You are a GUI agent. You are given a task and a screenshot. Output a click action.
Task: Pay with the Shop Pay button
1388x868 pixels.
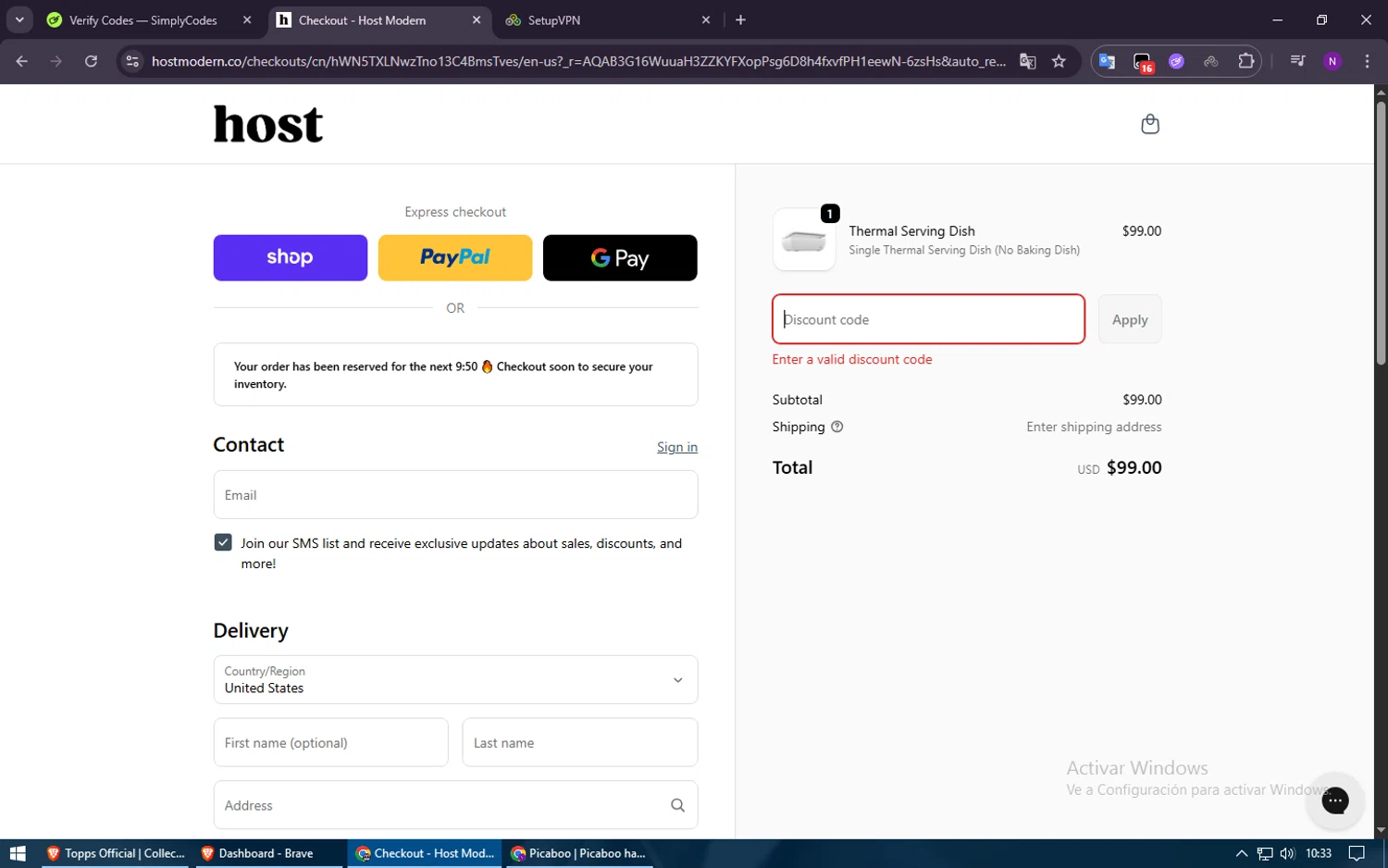click(x=290, y=257)
